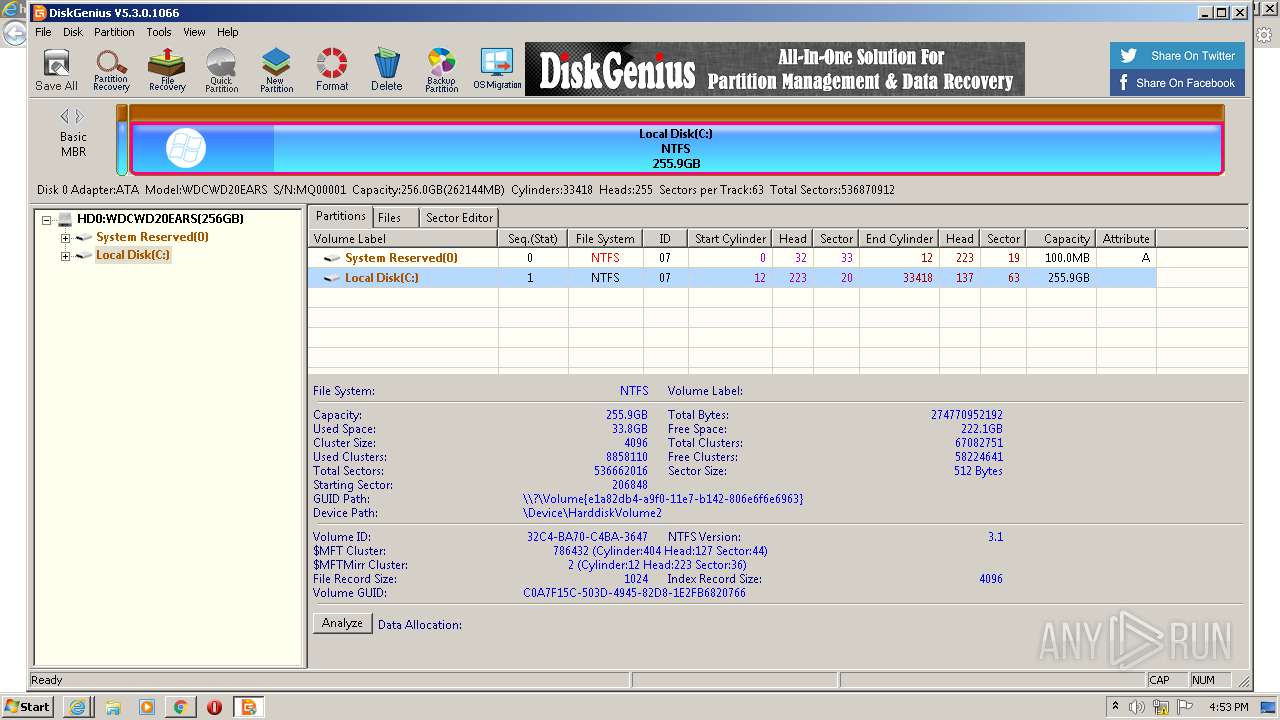Click the Windows logo on the disk map
This screenshot has width=1280, height=720.
[x=185, y=148]
